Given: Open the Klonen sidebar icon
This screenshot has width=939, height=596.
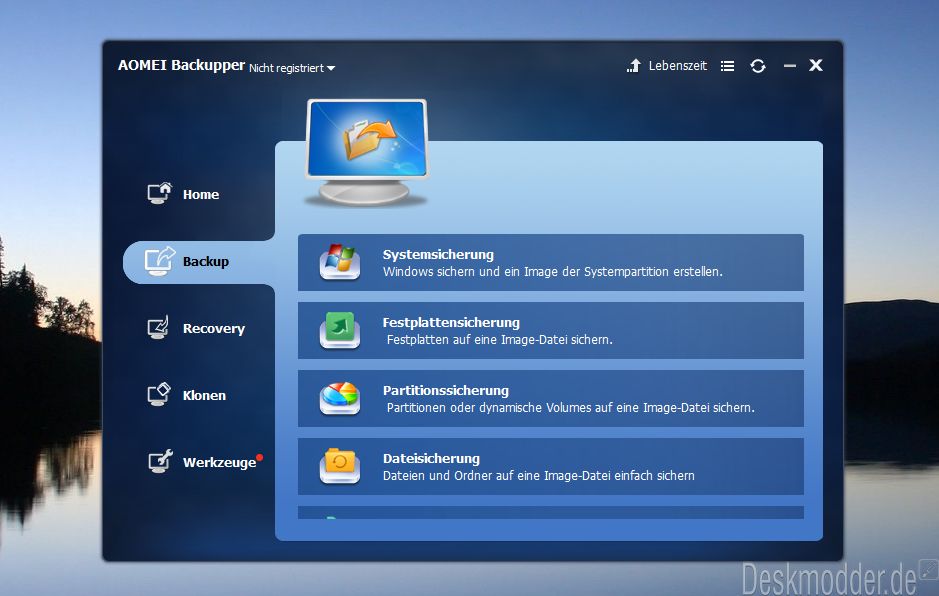Looking at the screenshot, I should [x=159, y=394].
